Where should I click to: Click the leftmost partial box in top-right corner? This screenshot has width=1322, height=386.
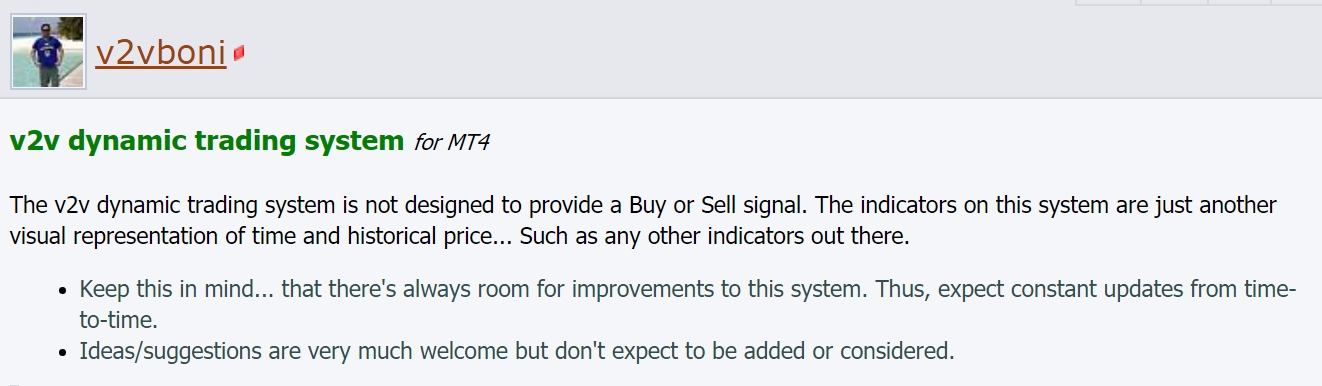pyautogui.click(x=1107, y=2)
